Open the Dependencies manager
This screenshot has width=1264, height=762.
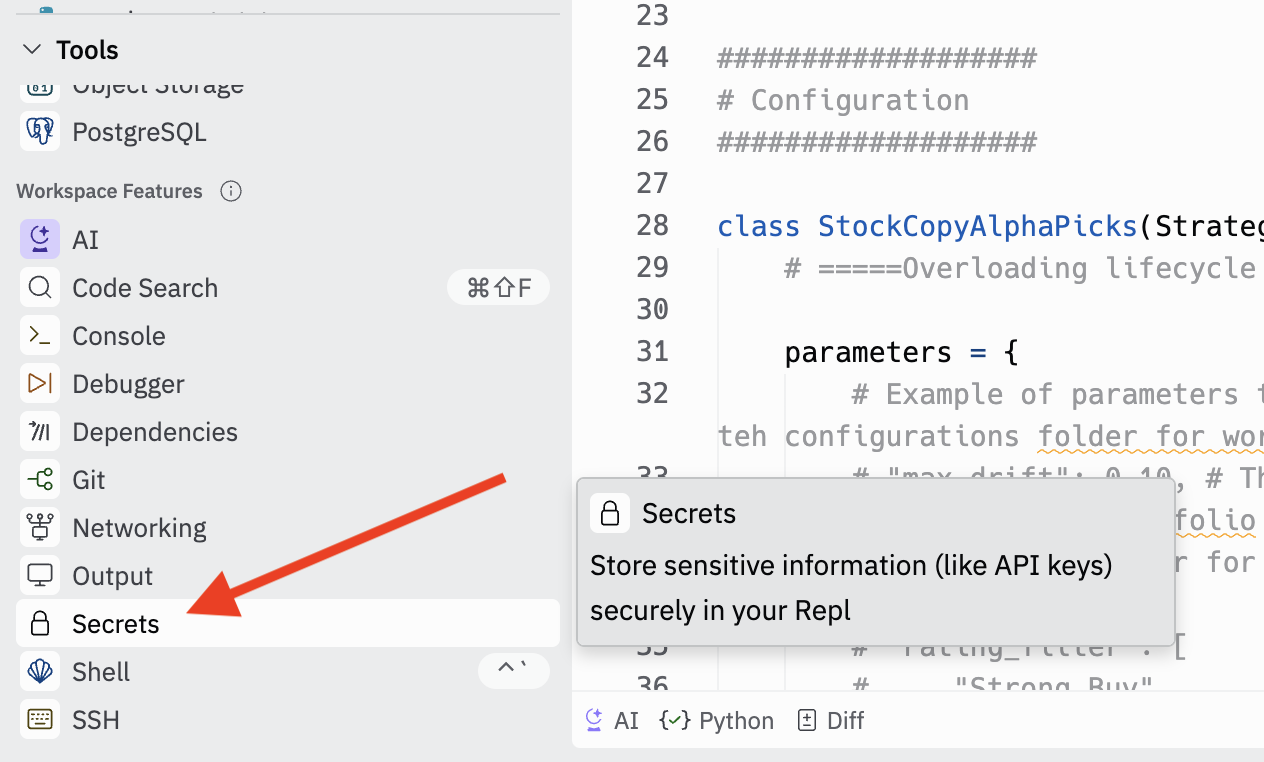point(154,432)
